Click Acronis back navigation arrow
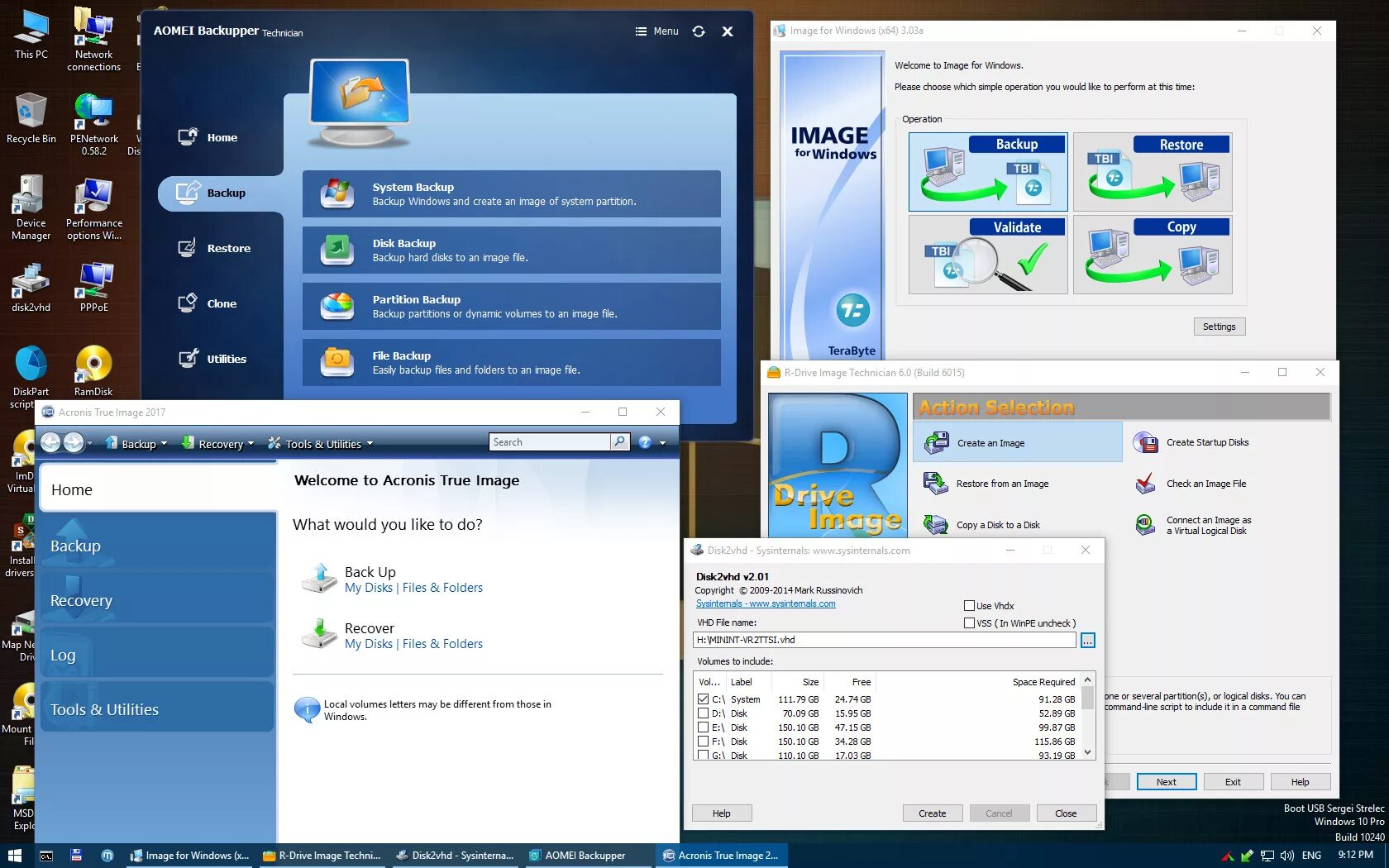Viewport: 1389px width, 868px height. pos(50,443)
